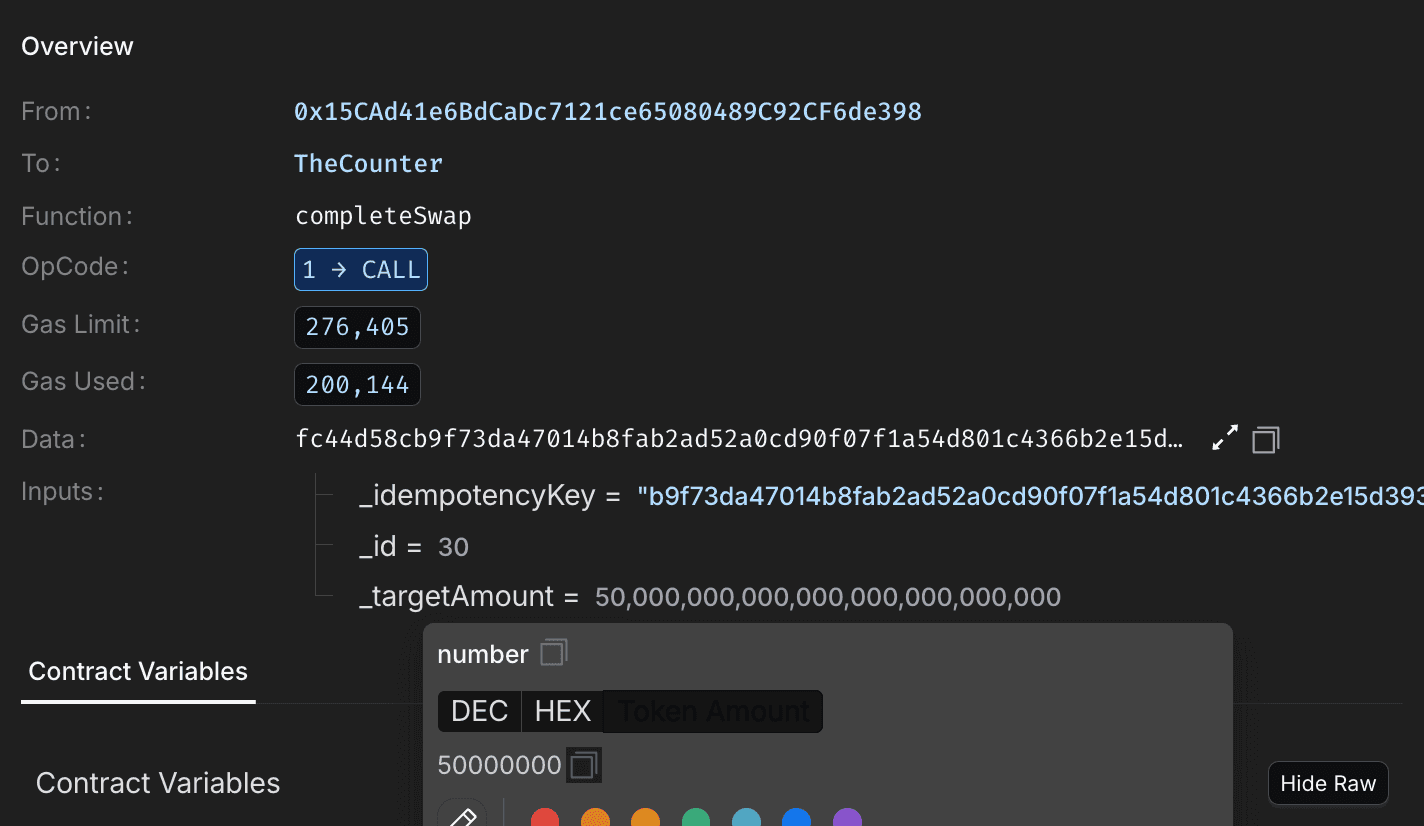The width and height of the screenshot is (1424, 826).
Task: Switch number display to DEC
Action: (x=479, y=711)
